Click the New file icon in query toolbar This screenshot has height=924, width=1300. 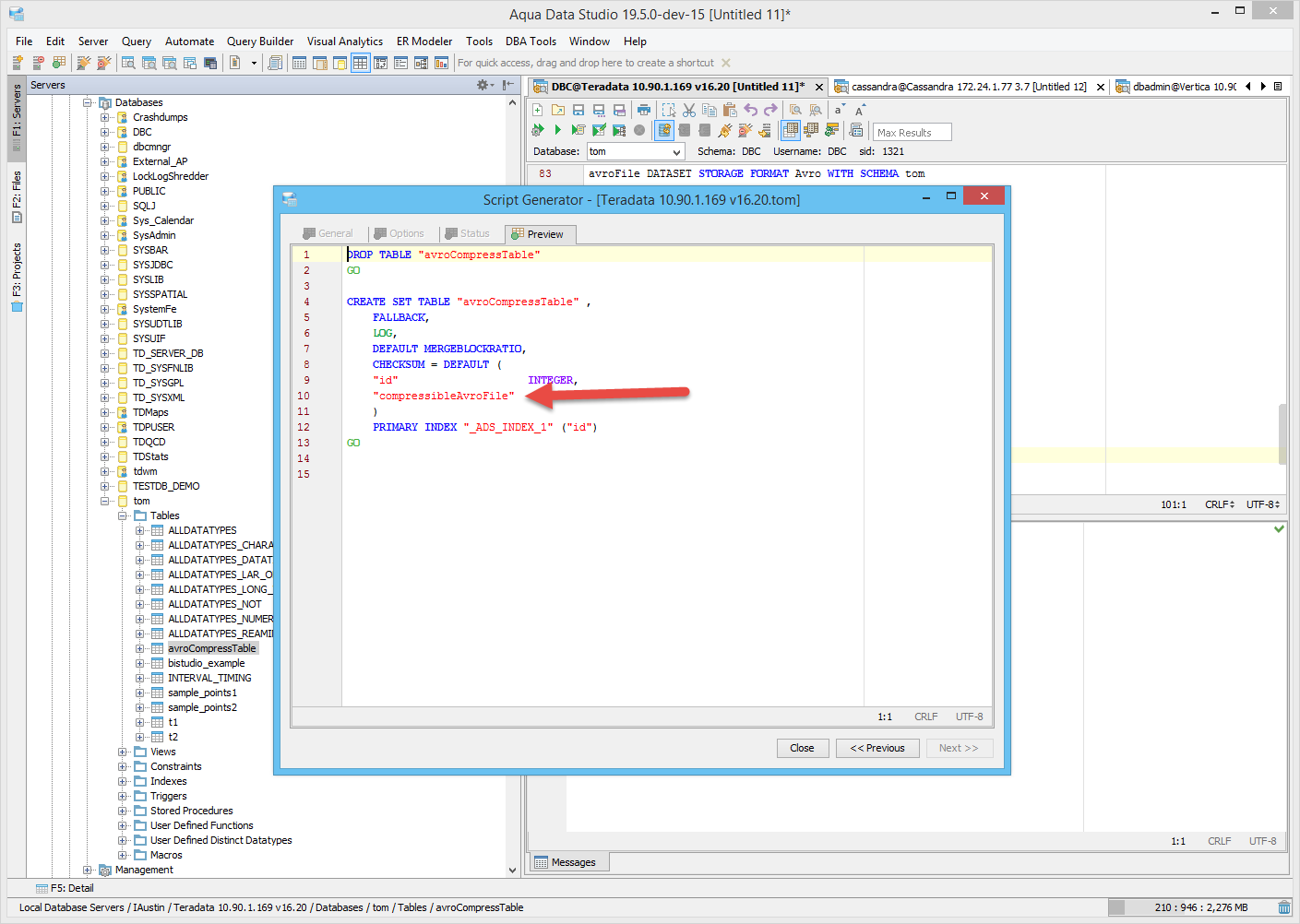coord(538,110)
